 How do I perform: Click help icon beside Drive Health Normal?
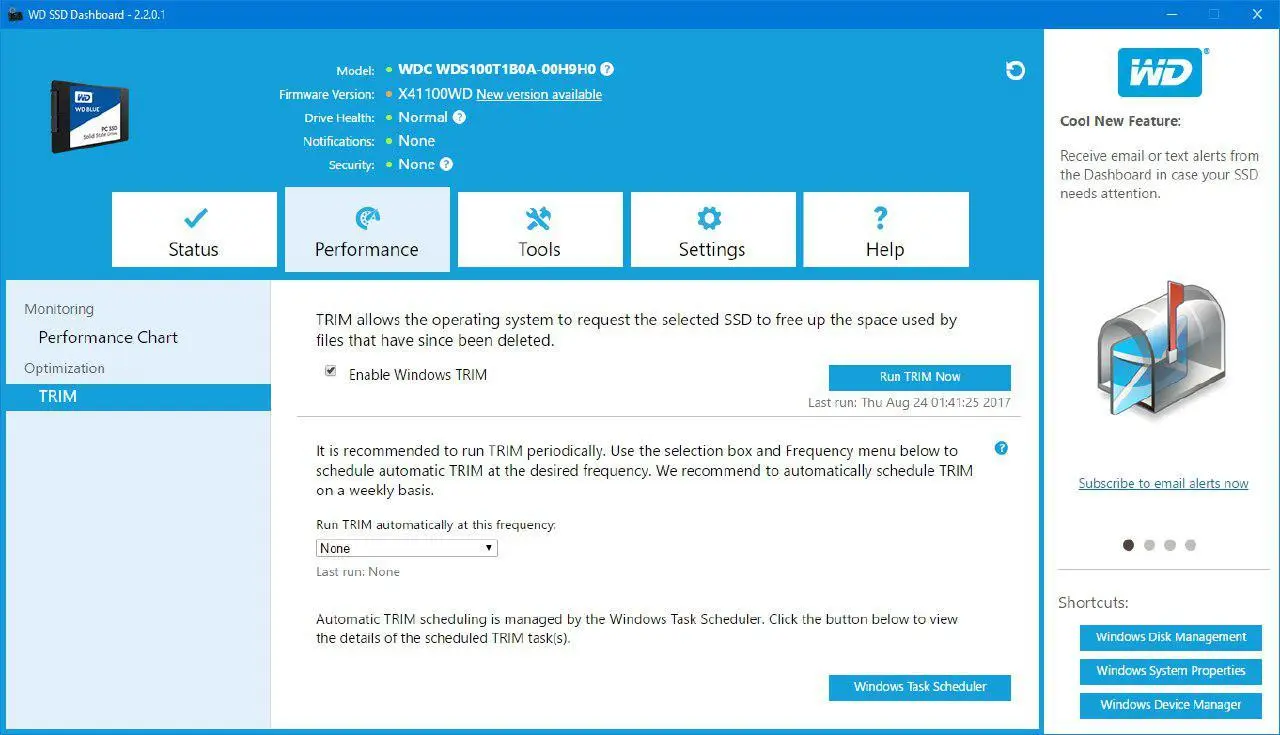[x=459, y=117]
